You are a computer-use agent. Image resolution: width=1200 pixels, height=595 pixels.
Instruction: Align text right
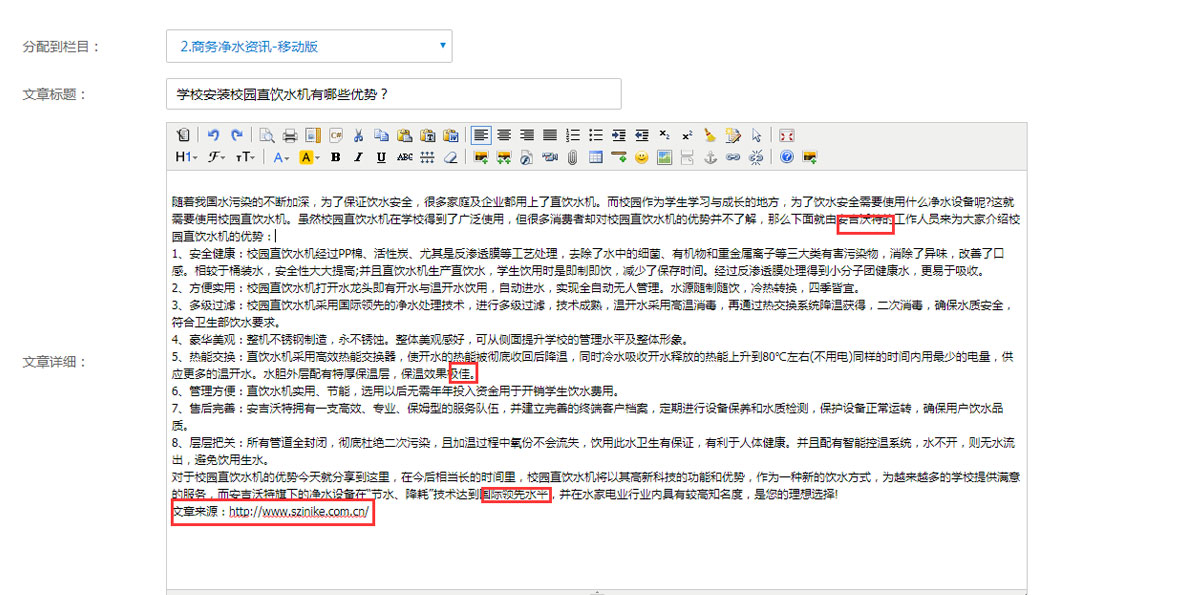527,134
